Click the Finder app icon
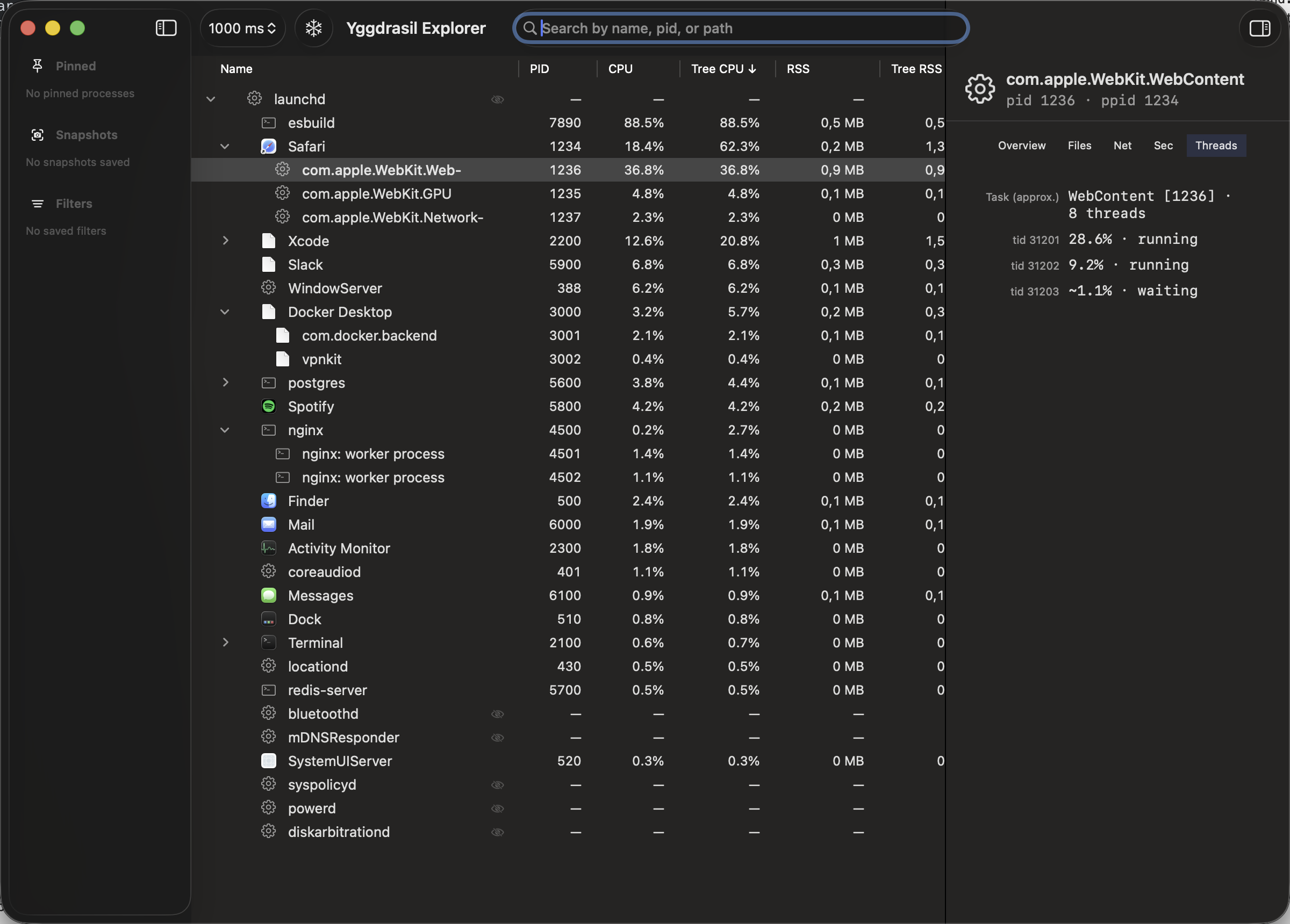 tap(268, 500)
